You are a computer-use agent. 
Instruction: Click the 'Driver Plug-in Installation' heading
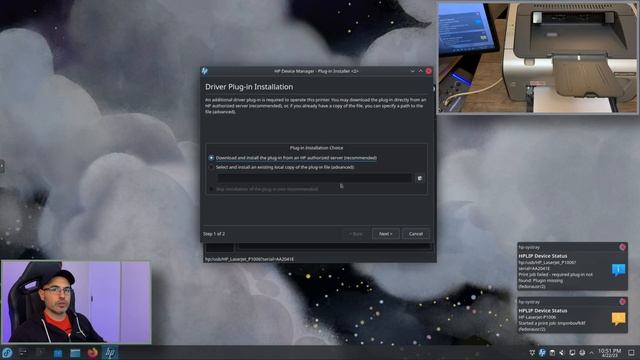(x=249, y=87)
